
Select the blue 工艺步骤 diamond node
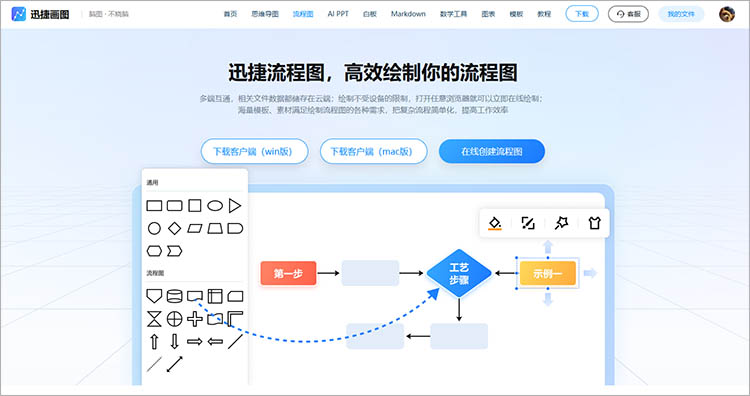tap(459, 273)
